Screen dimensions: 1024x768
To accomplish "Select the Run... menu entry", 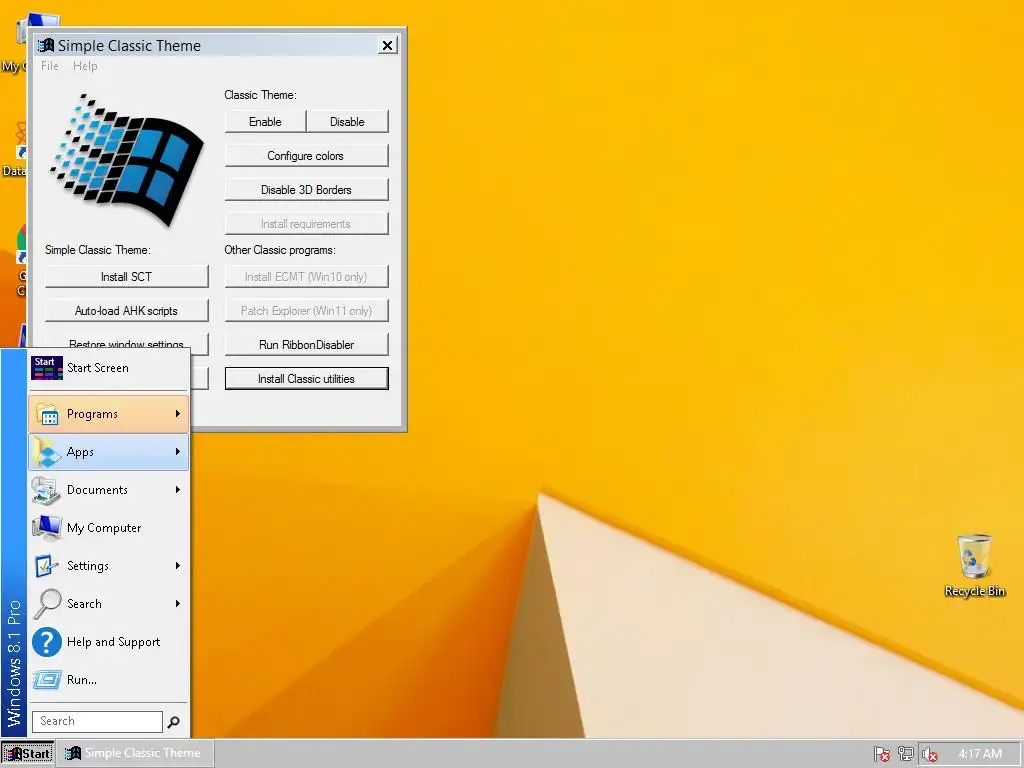I will (108, 680).
